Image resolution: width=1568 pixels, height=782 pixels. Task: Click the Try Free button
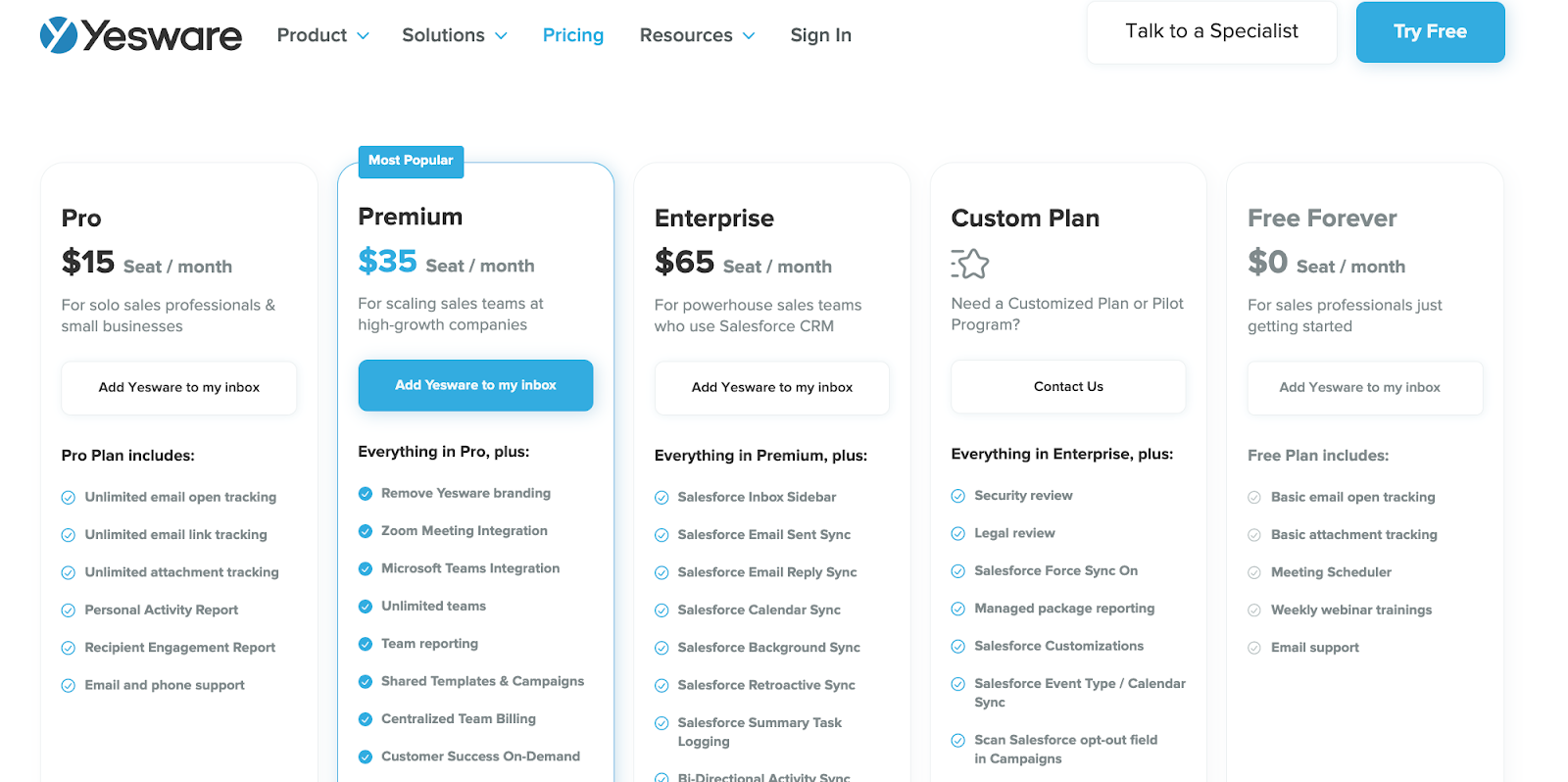(x=1430, y=32)
